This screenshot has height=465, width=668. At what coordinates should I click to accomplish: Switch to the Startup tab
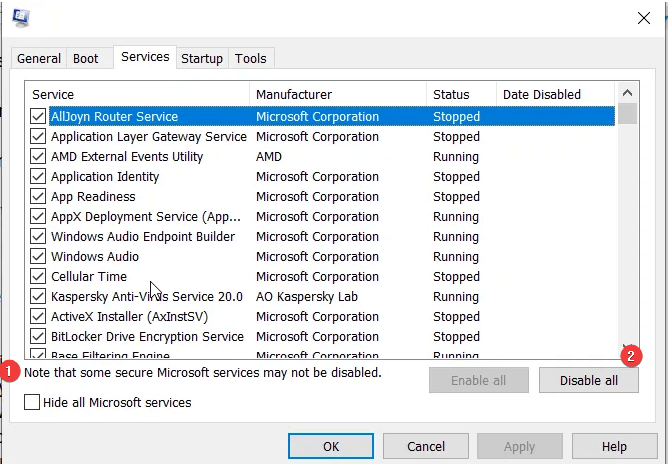202,59
